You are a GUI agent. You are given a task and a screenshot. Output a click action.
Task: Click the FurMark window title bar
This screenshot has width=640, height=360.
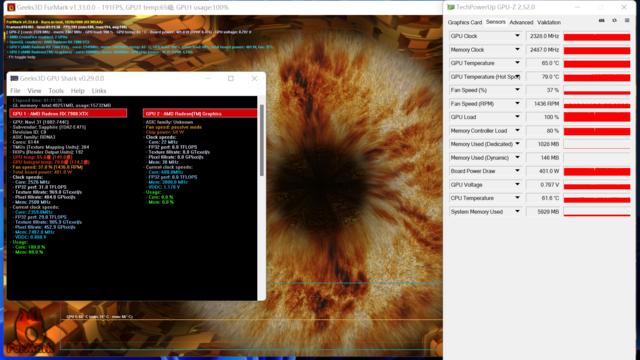[222, 7]
